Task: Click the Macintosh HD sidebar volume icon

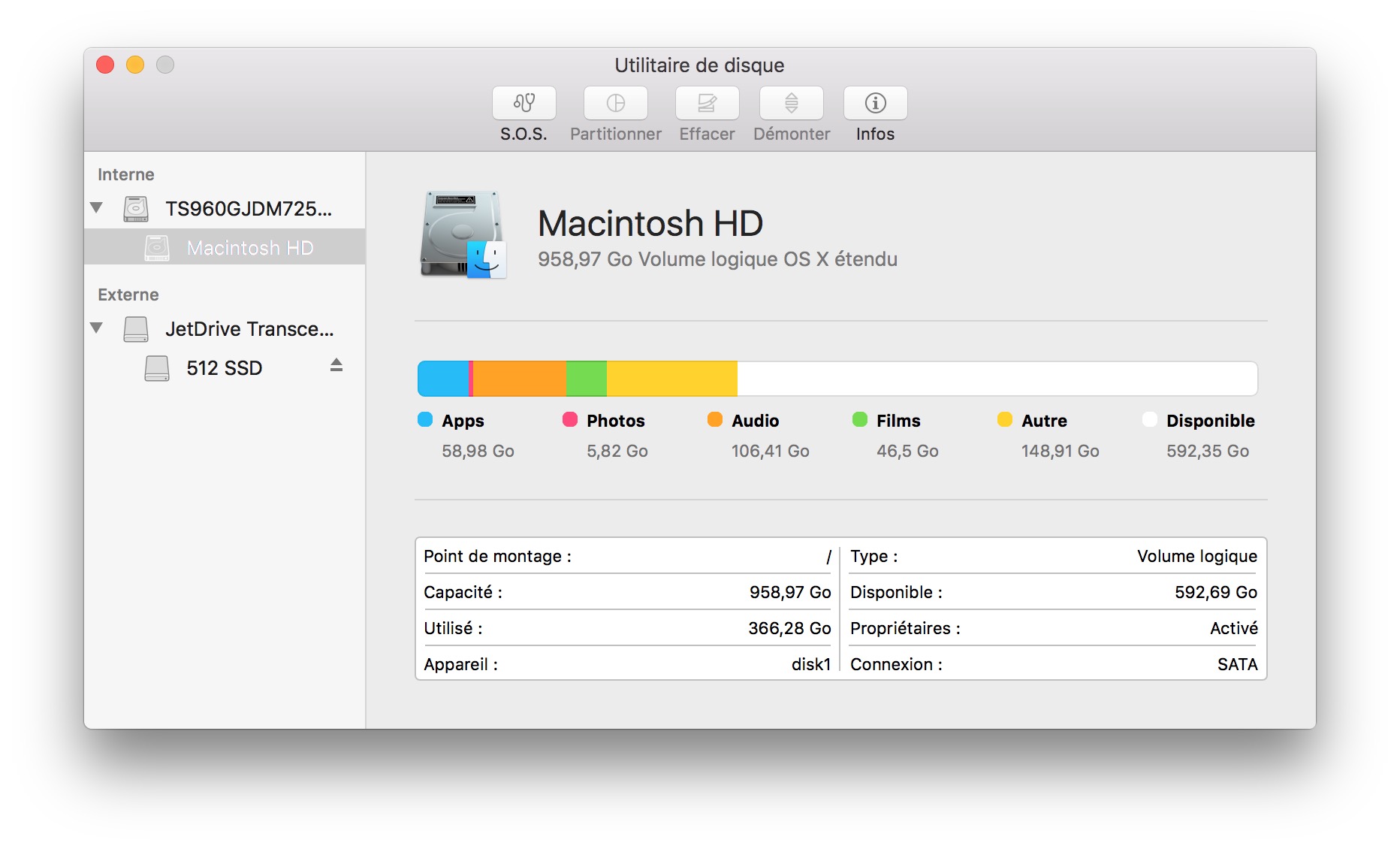Action: (x=157, y=248)
